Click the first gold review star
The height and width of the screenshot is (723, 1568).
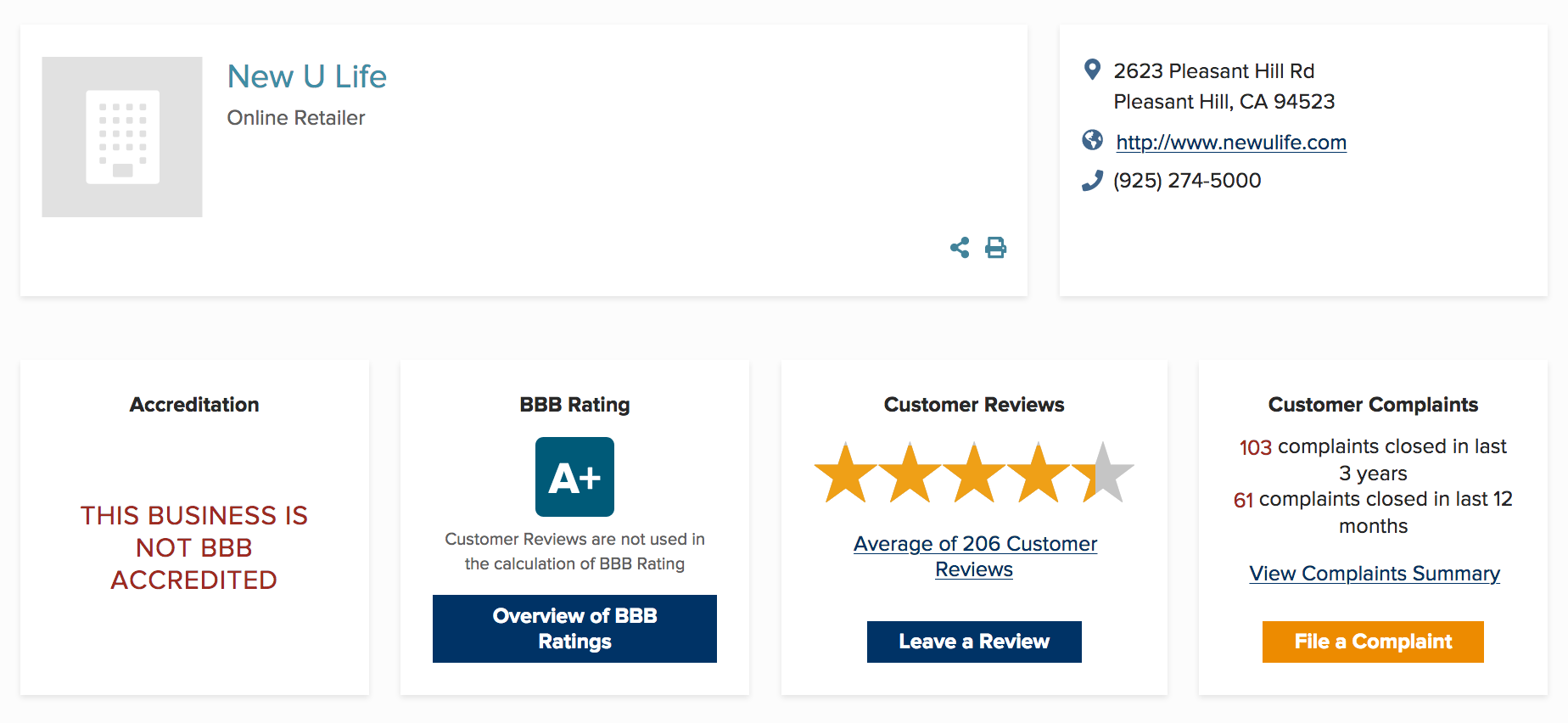(845, 472)
